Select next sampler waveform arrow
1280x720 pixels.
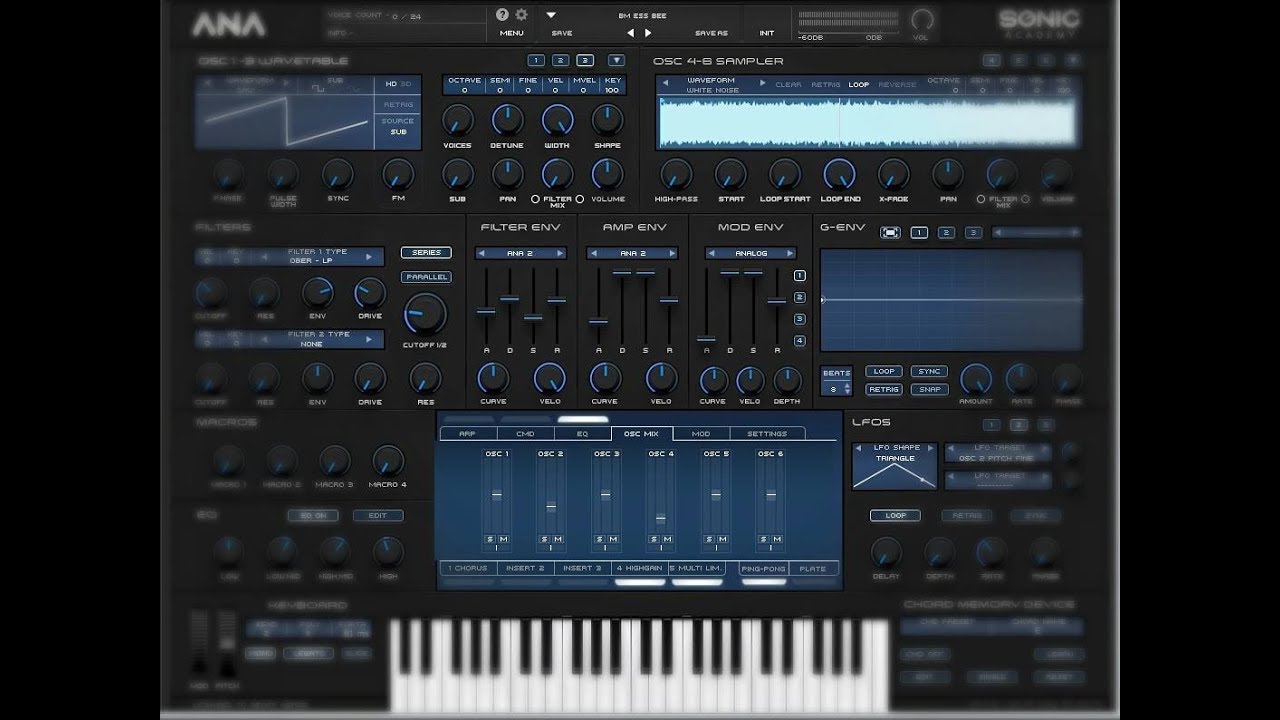tap(764, 83)
